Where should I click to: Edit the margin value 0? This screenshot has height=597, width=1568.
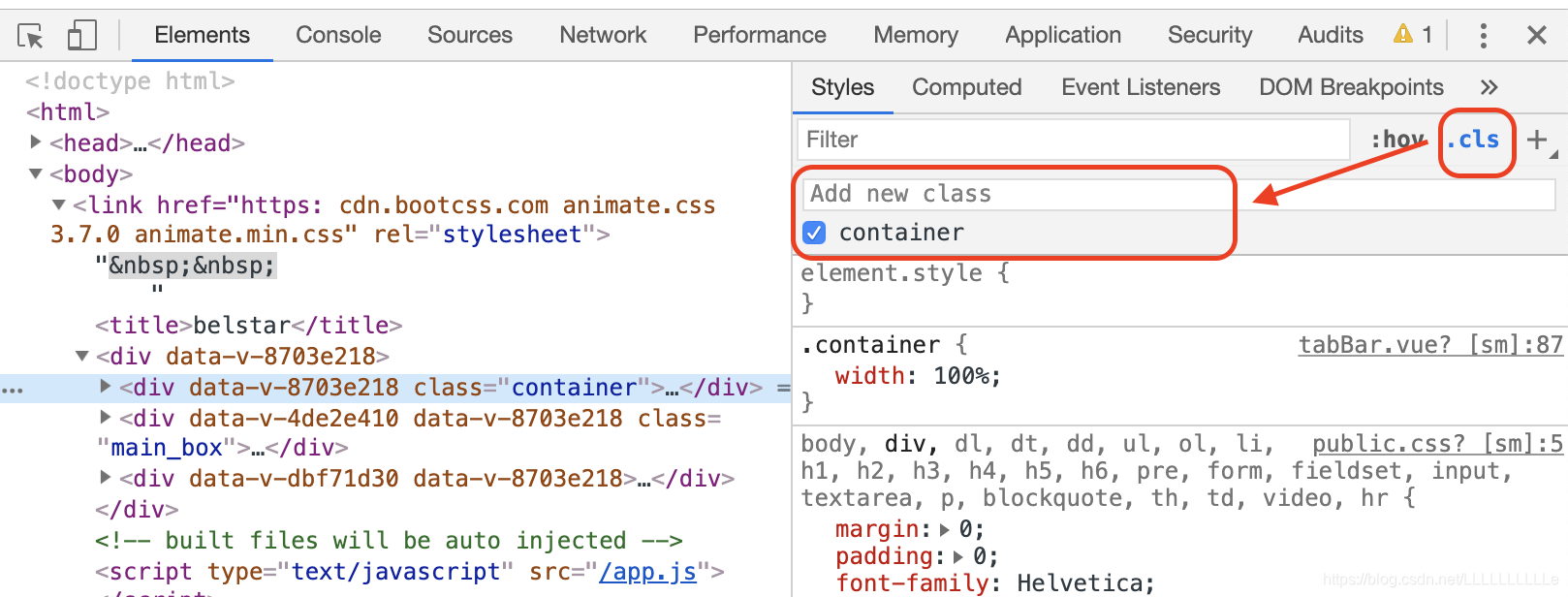(x=966, y=529)
